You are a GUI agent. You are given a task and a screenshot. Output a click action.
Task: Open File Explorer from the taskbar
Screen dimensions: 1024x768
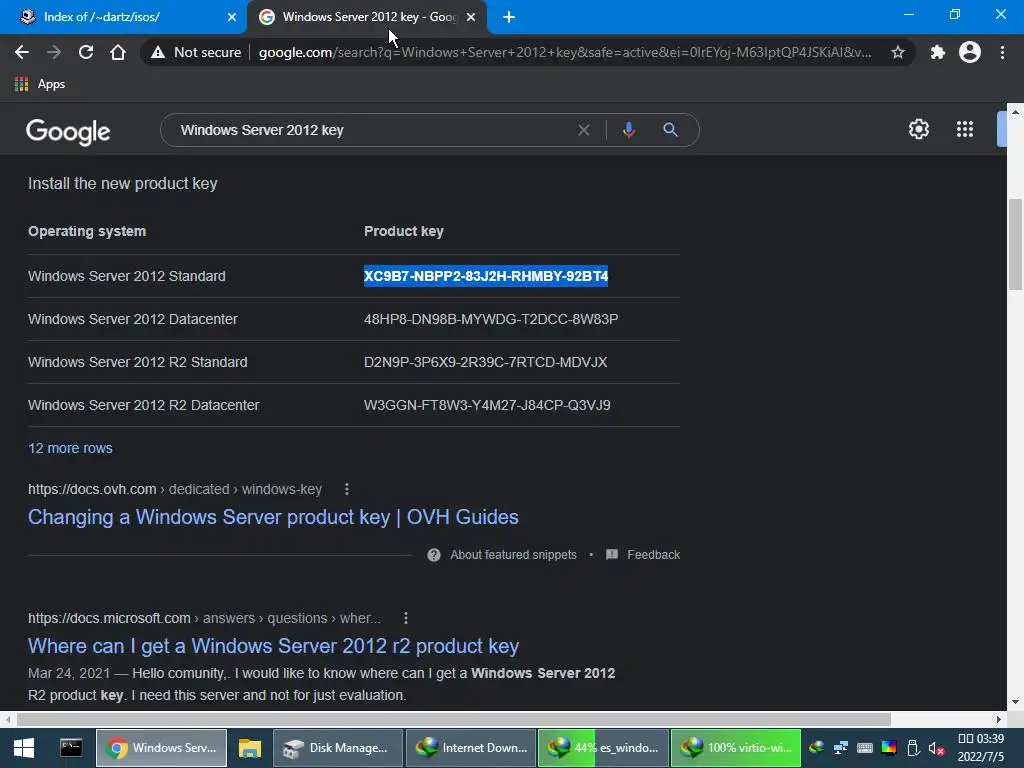click(x=249, y=748)
